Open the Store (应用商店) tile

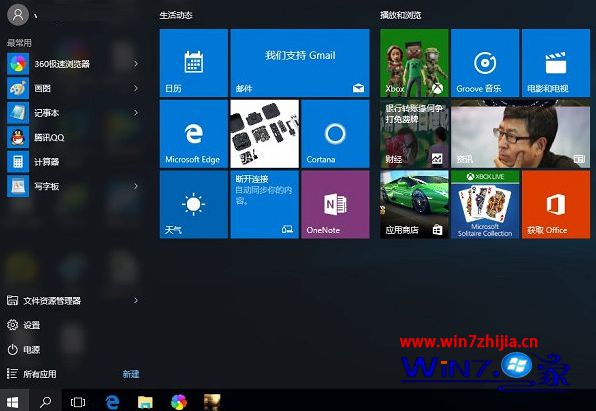tap(414, 205)
